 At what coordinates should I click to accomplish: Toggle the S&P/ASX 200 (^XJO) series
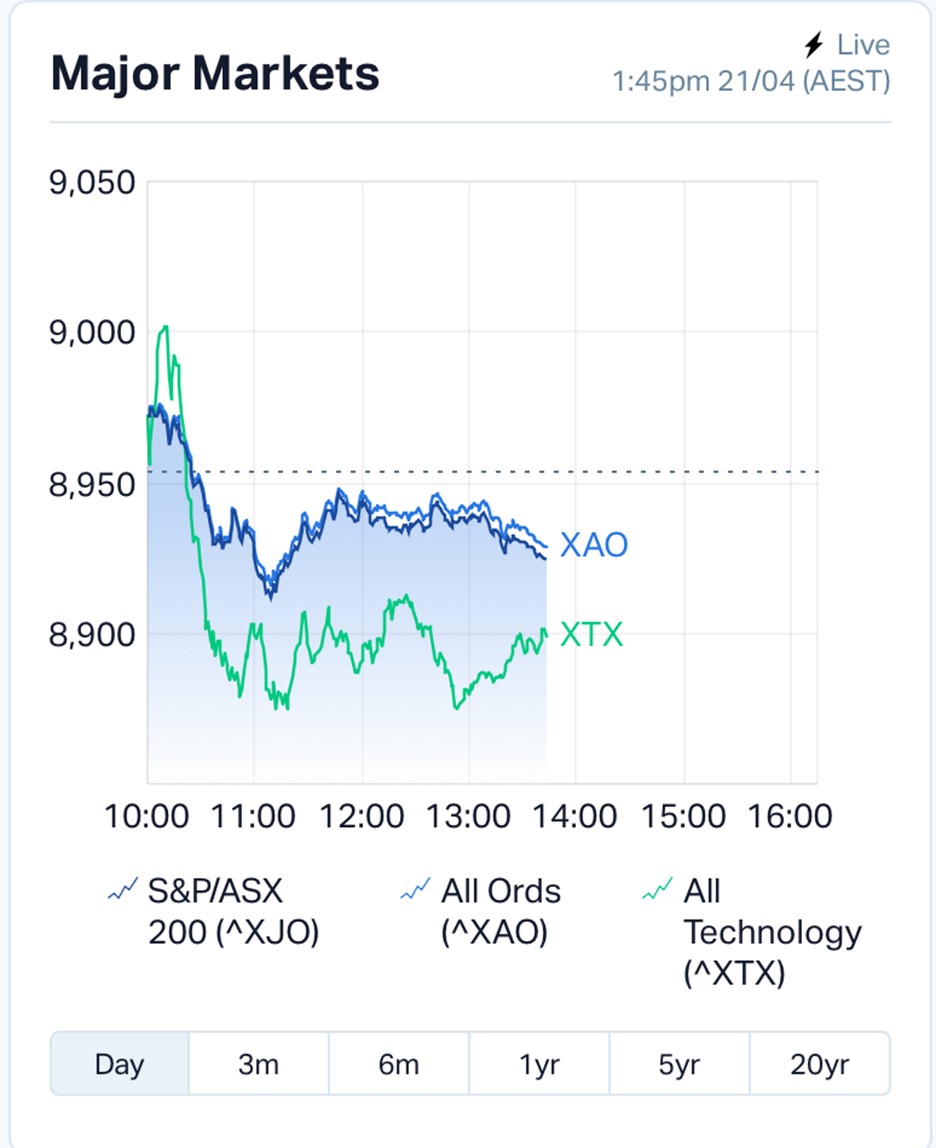click(214, 912)
